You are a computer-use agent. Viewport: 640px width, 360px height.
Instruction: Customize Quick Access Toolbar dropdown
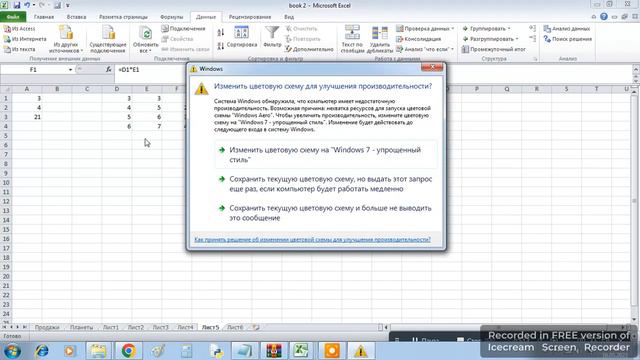68,5
